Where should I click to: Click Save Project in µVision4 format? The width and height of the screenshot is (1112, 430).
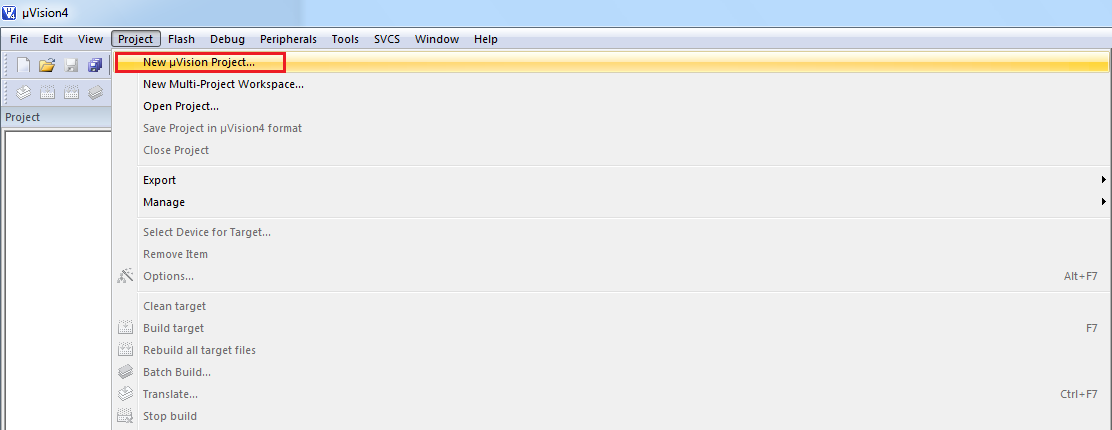point(612,128)
